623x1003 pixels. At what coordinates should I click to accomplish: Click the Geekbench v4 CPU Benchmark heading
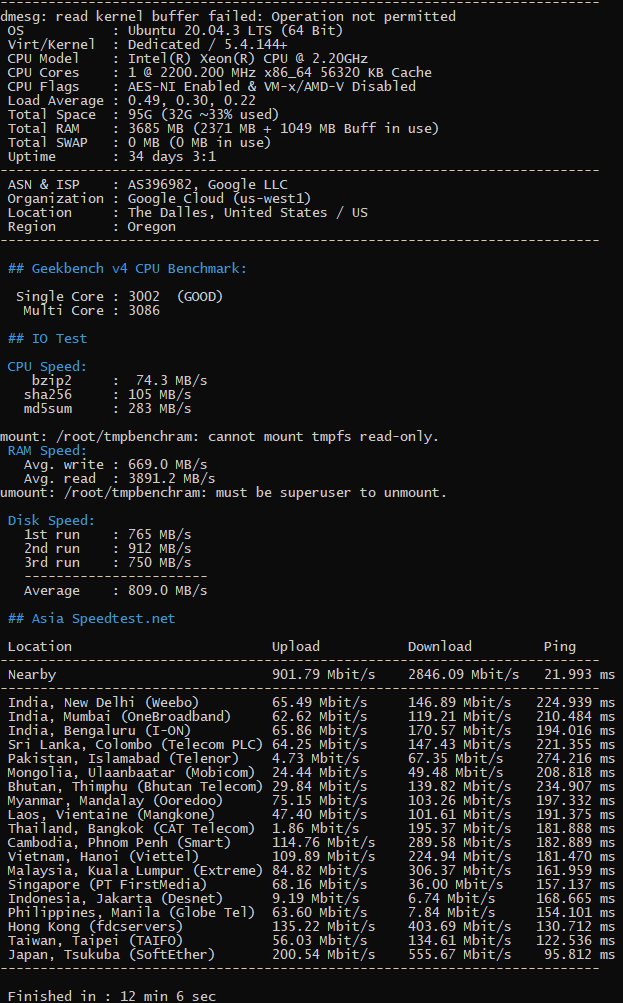[127, 269]
